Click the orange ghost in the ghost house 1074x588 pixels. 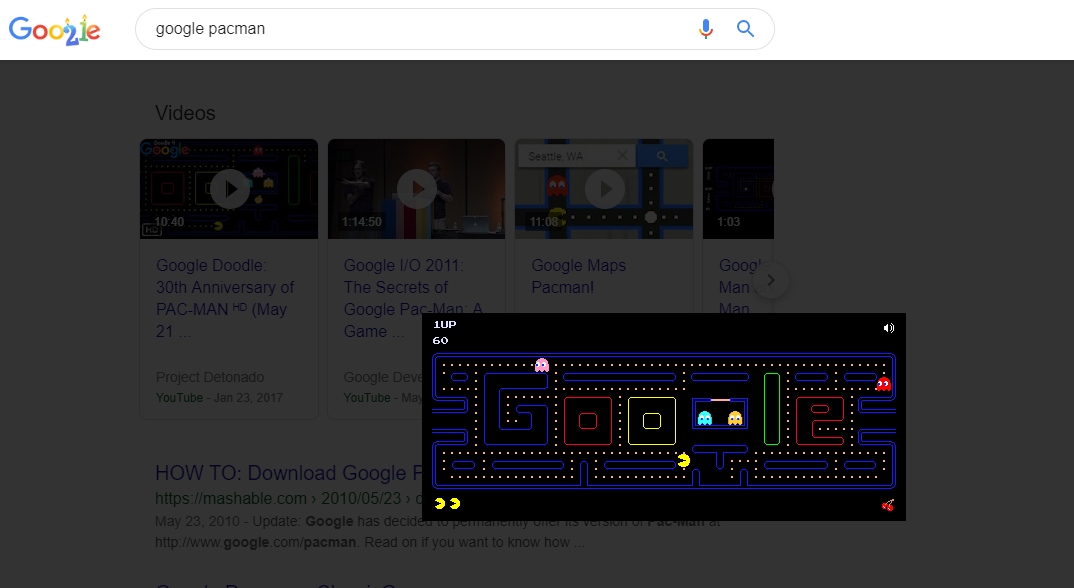coord(735,418)
